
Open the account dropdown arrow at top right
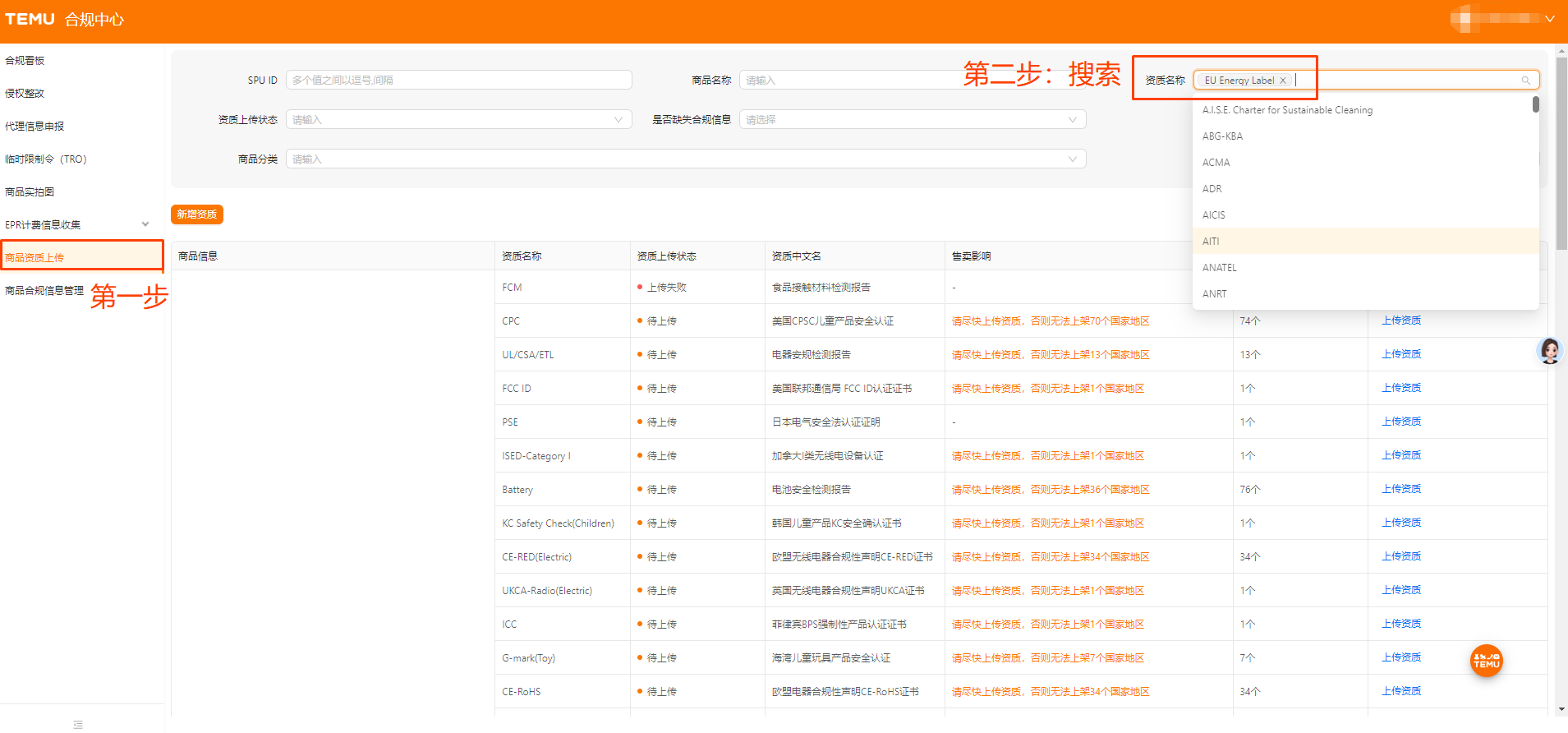(x=1549, y=19)
